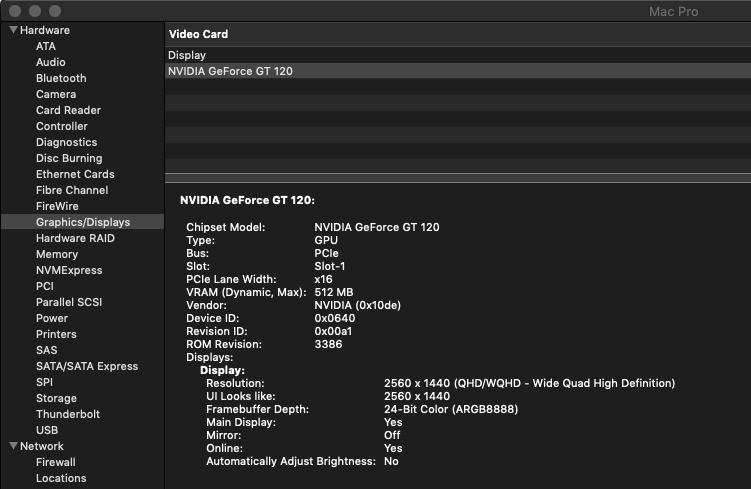The width and height of the screenshot is (751, 489).
Task: Open the Card Reader entry
Action: coord(68,110)
